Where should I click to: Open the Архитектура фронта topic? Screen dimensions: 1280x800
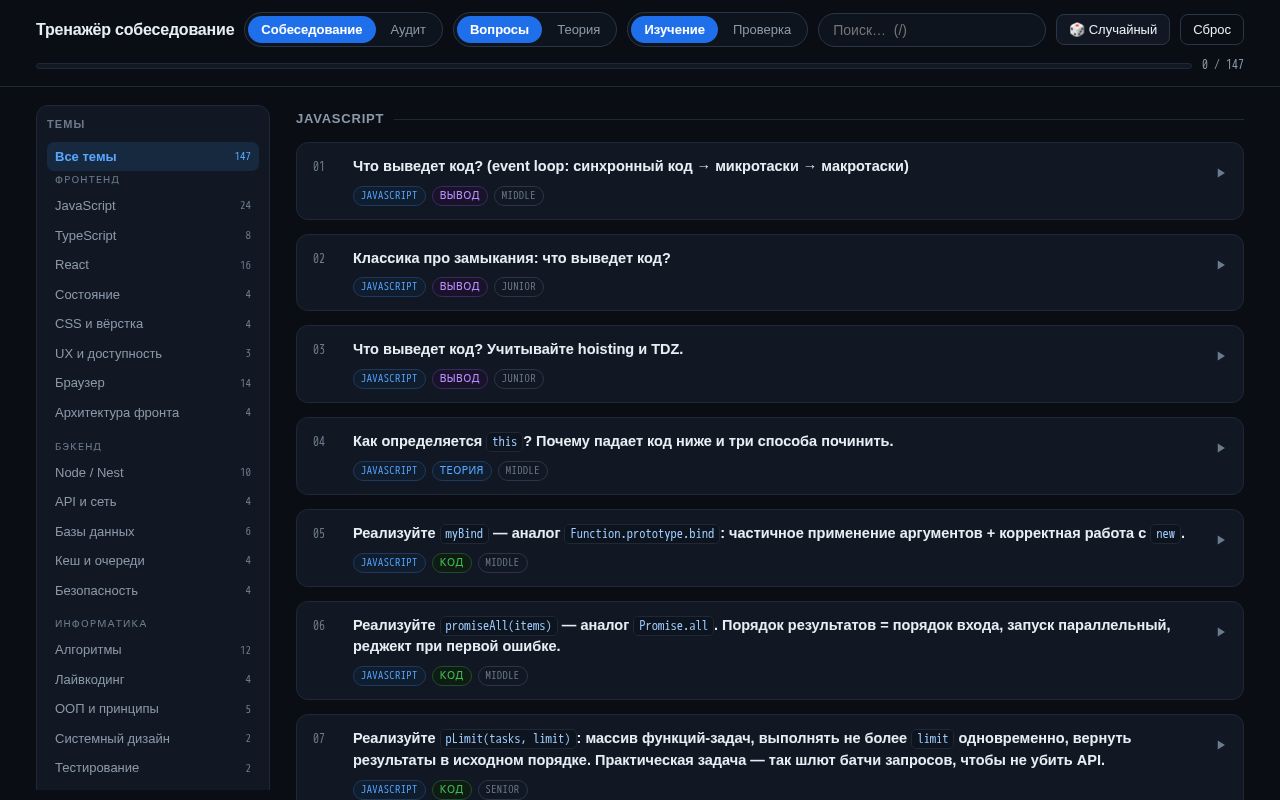pyautogui.click(x=153, y=412)
